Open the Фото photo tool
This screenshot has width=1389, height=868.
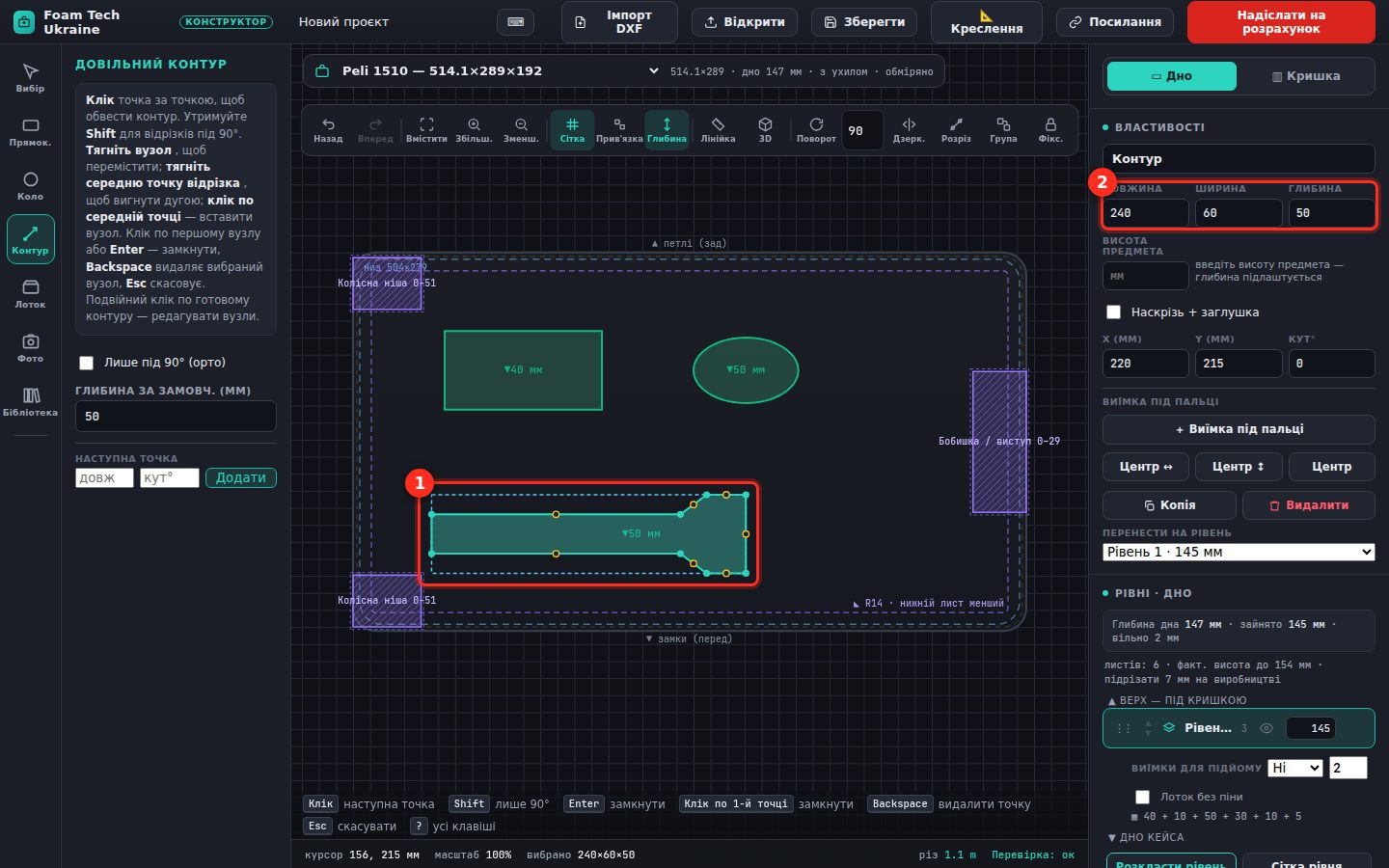pyautogui.click(x=30, y=347)
